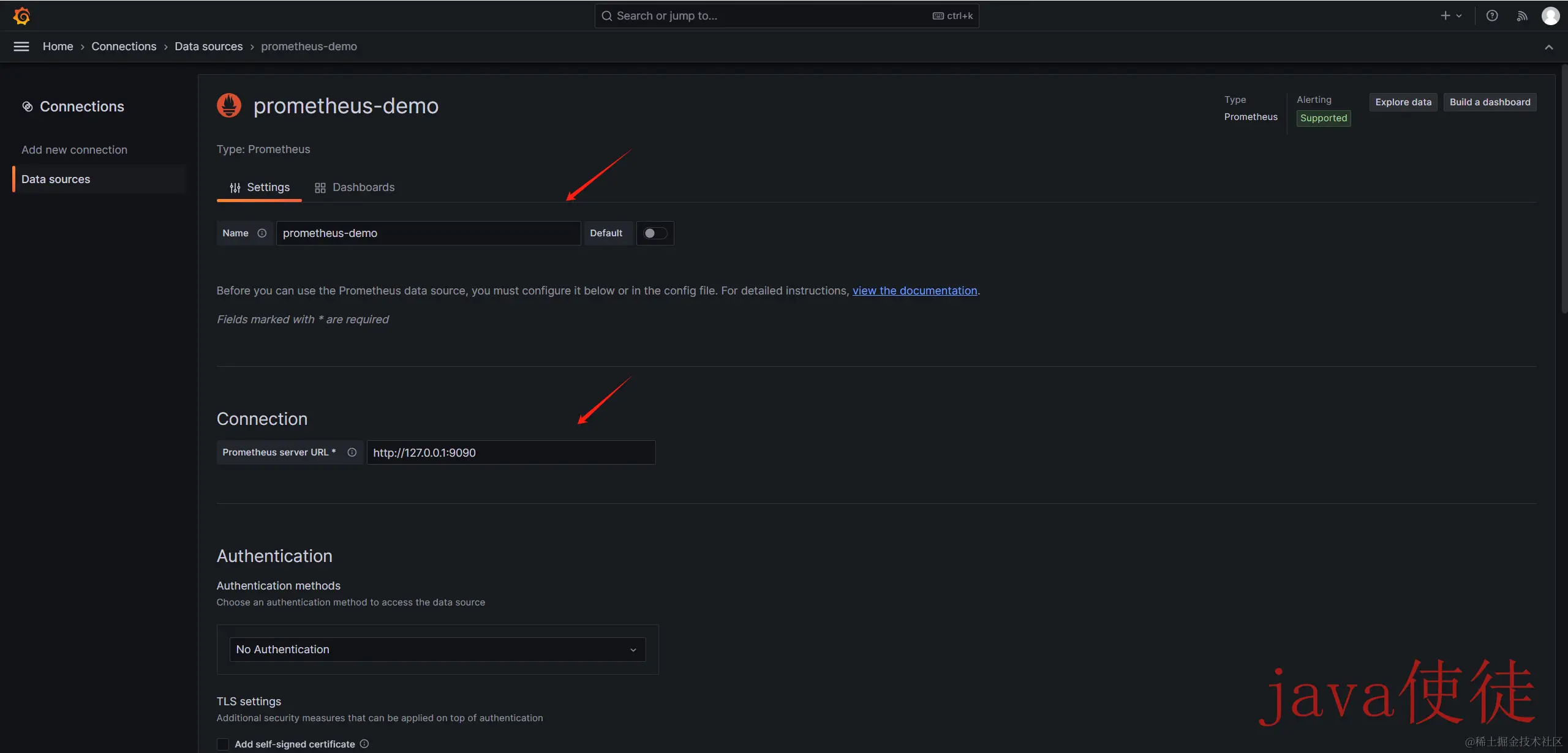Click the page vertical scrollbar
This screenshot has width=1568, height=753.
click(x=1564, y=190)
